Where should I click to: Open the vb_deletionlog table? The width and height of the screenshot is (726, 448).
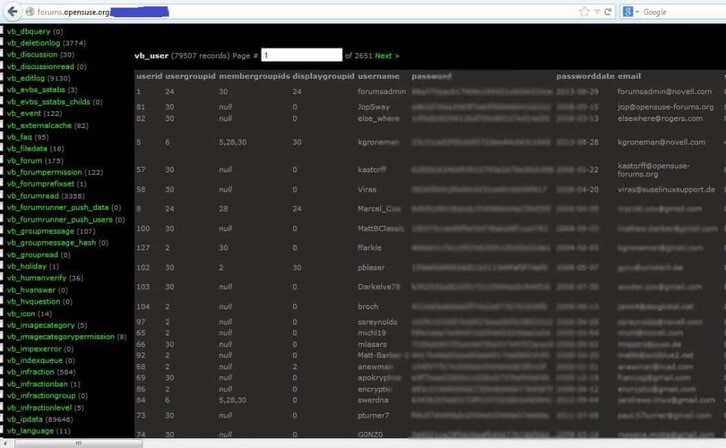coord(33,43)
